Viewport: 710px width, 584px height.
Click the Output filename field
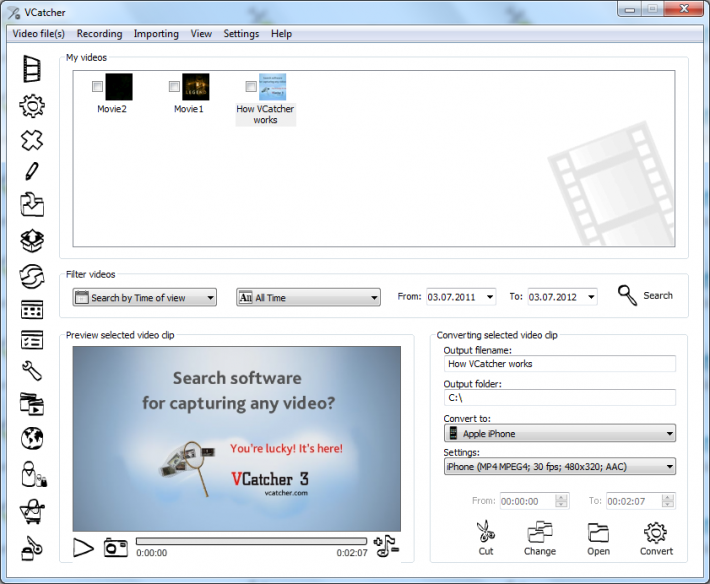coord(560,364)
